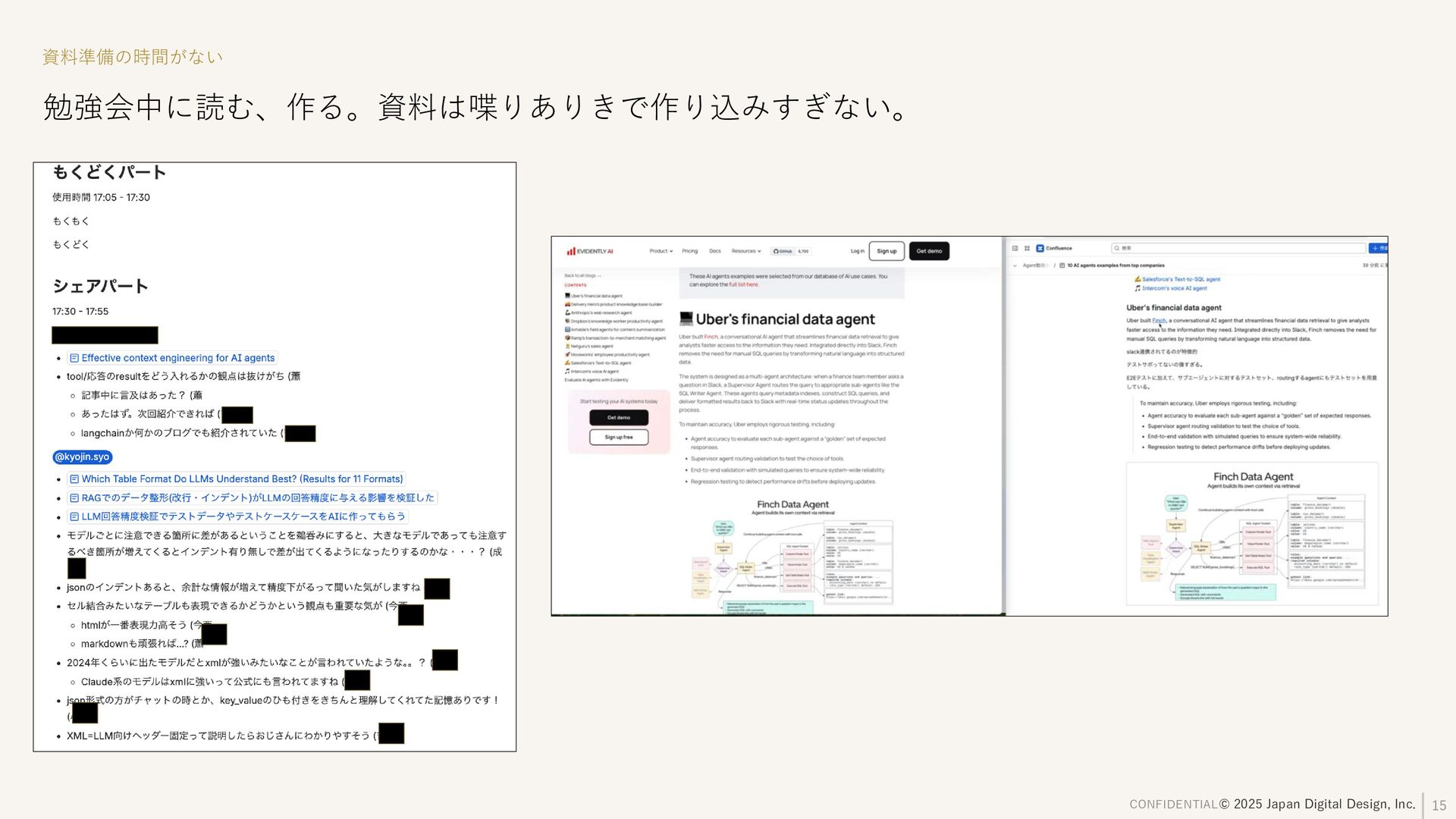This screenshot has height=819, width=1456.
Task: Click the Confluence search field
Action: (1238, 248)
